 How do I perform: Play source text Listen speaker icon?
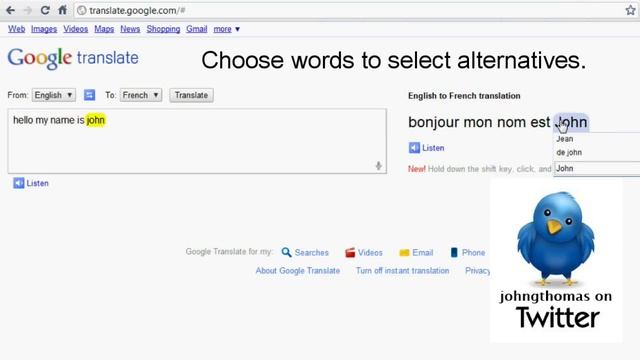click(x=19, y=183)
